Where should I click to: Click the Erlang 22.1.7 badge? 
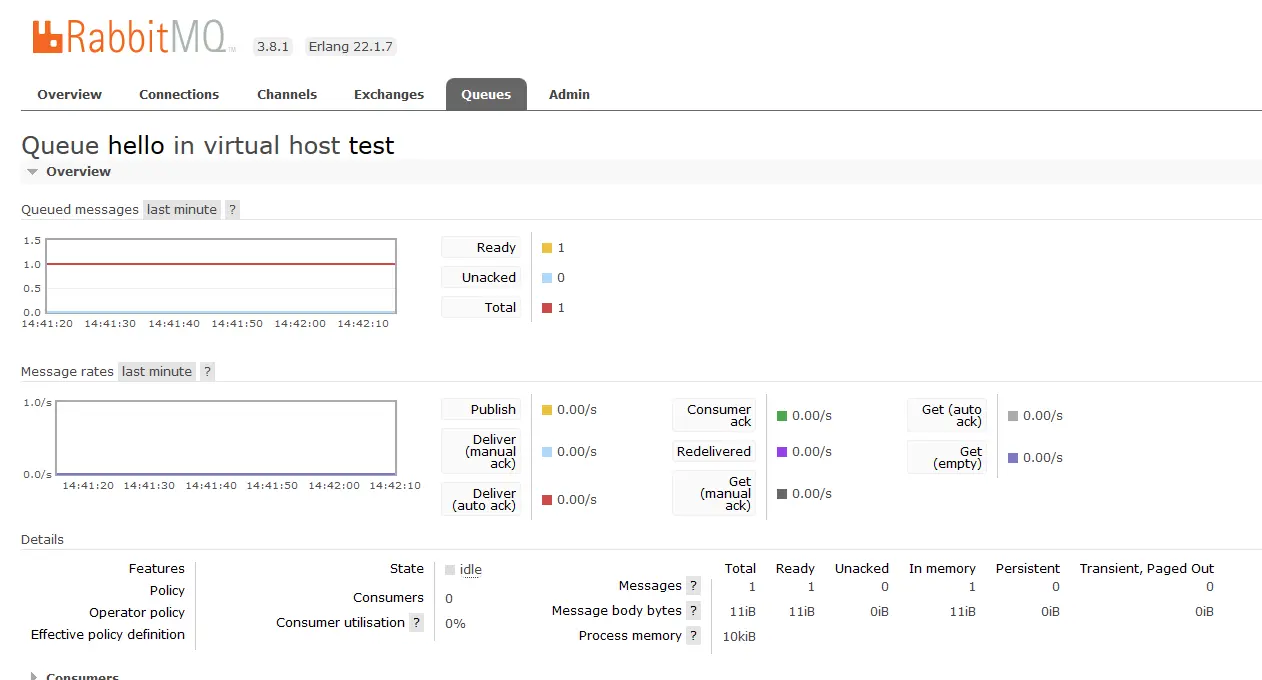350,46
